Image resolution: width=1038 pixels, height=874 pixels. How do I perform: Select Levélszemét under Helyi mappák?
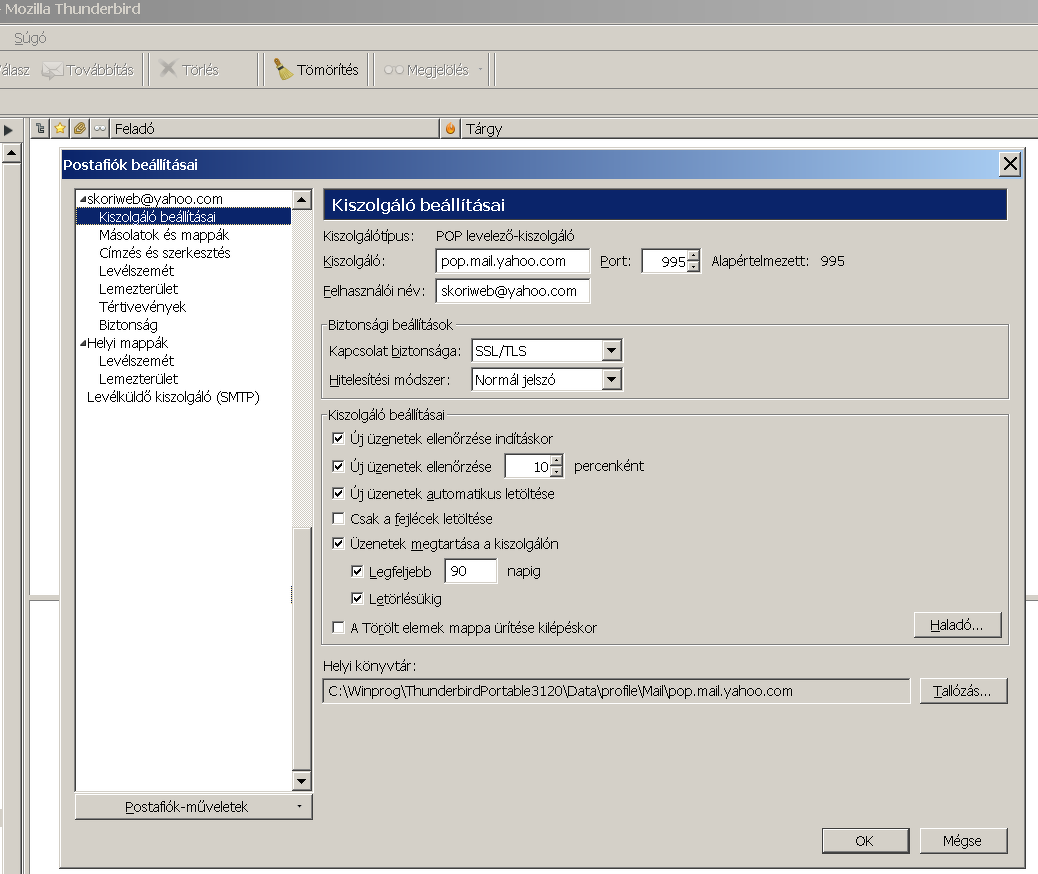[136, 362]
